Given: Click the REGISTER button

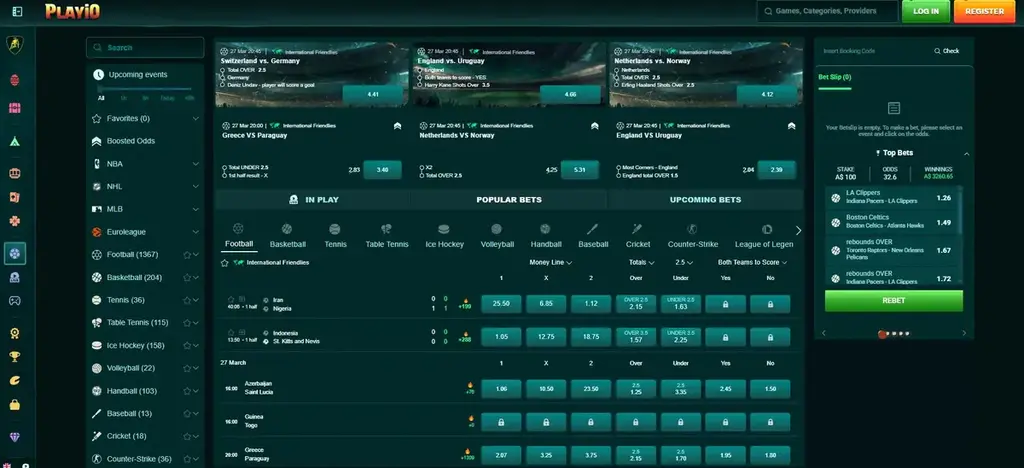Looking at the screenshot, I should [984, 11].
